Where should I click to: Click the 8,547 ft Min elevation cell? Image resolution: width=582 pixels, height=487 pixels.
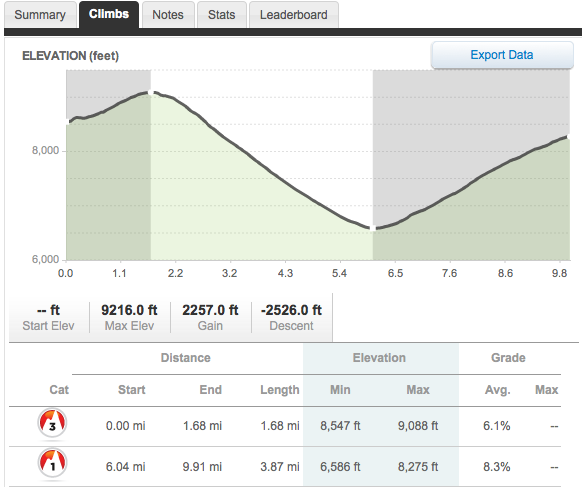pos(340,426)
